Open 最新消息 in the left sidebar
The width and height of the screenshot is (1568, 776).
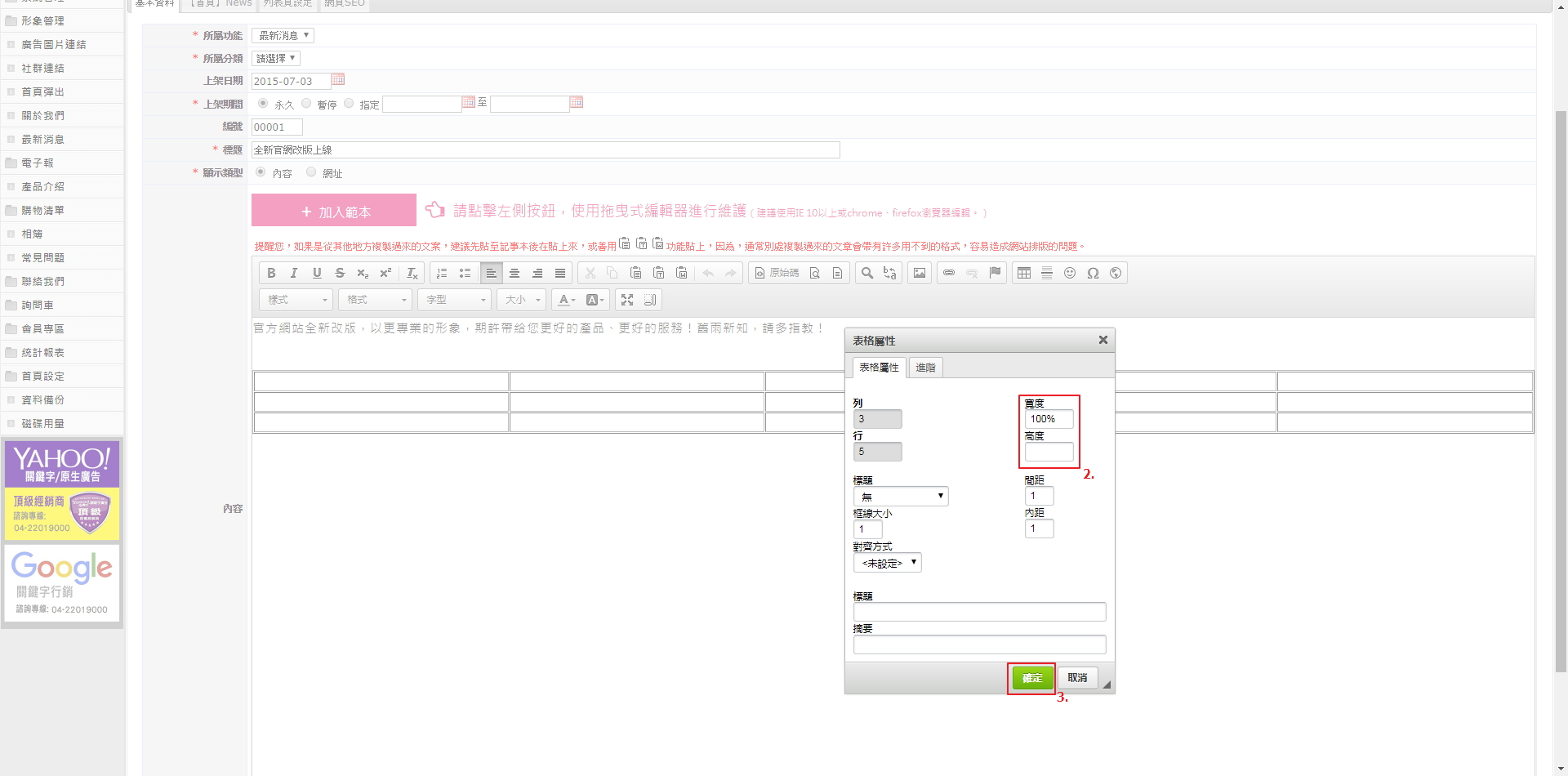coord(42,140)
